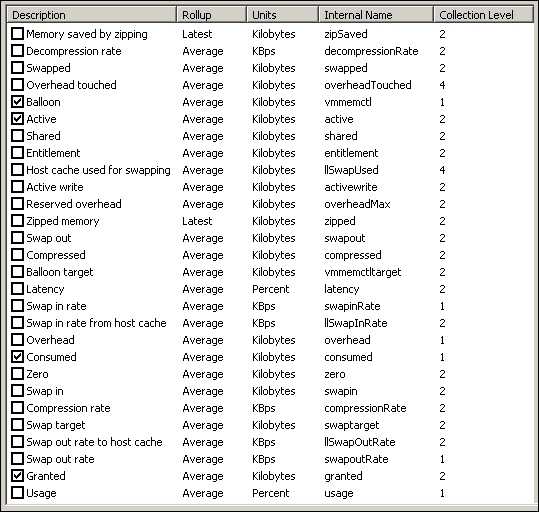Click Latest rollup in Zipped memory row
Viewport: 539px width, 512px height.
point(197,221)
